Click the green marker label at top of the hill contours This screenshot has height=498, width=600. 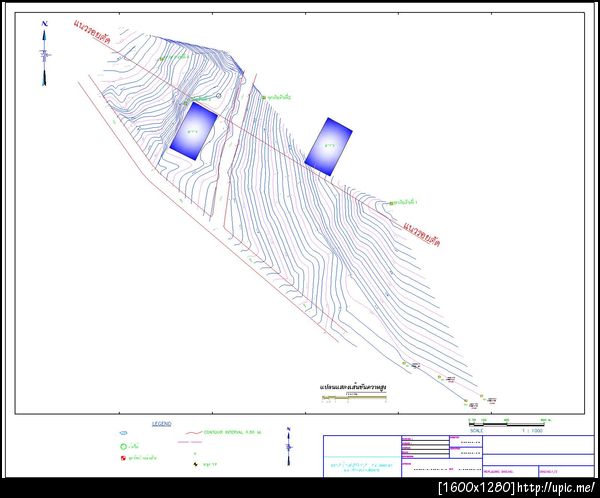(176, 57)
